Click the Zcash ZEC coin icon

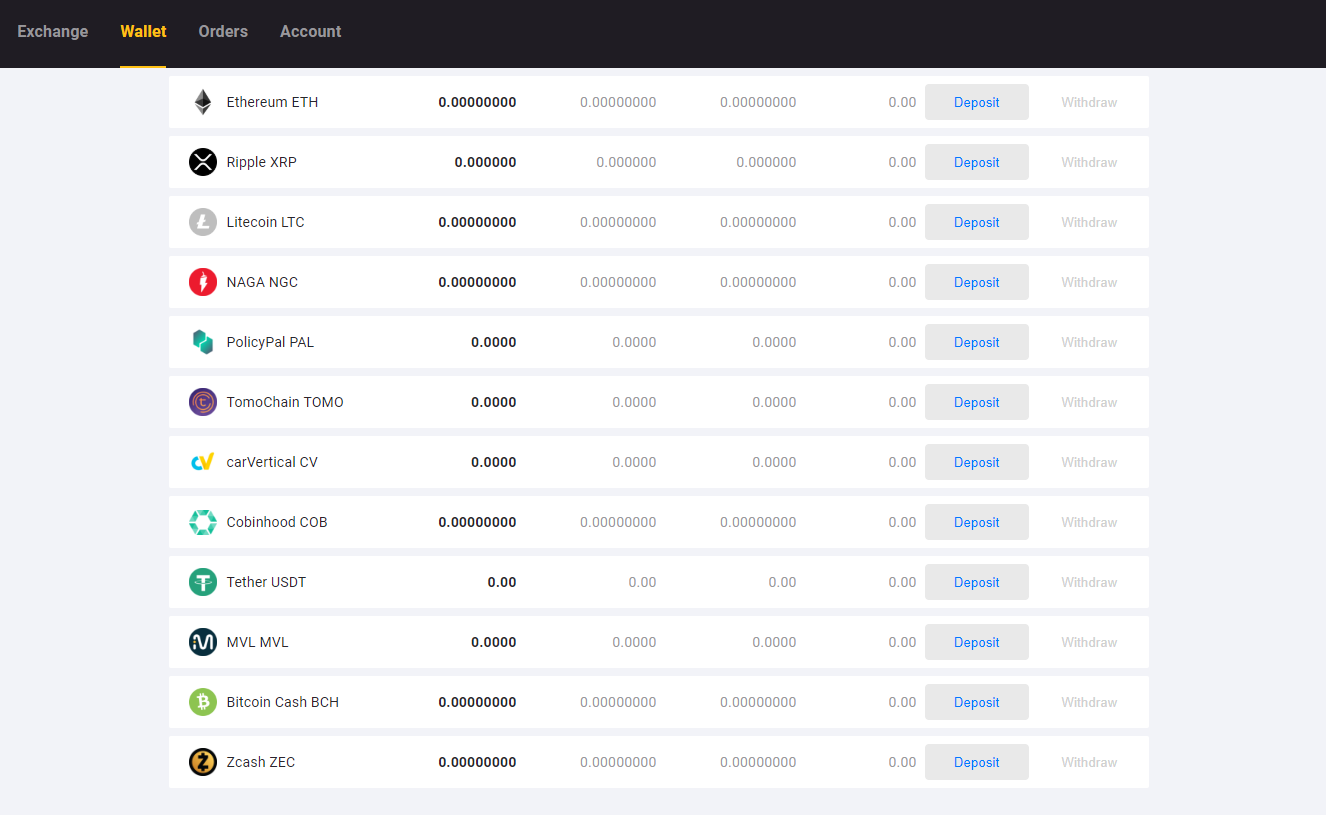tap(203, 761)
